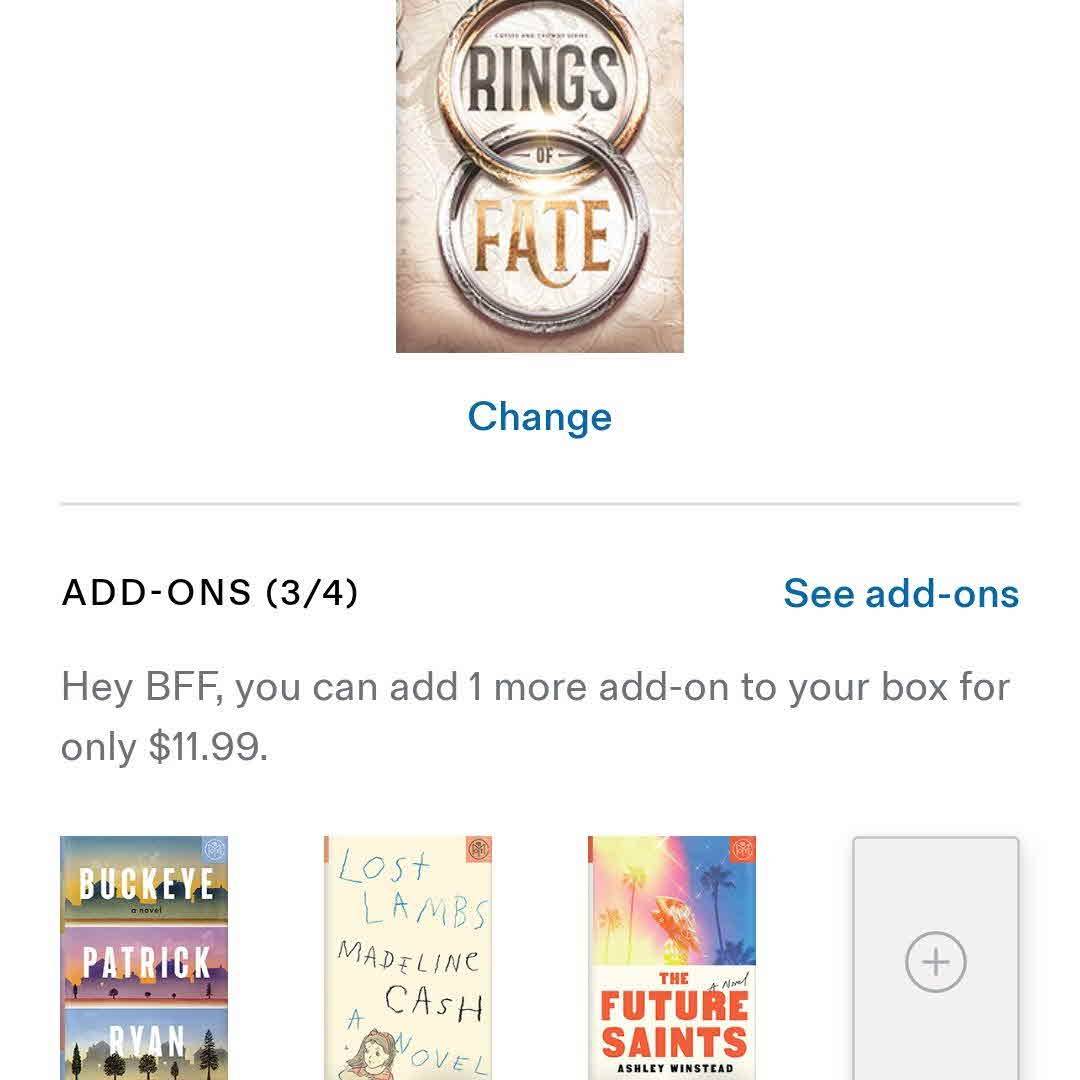The image size is (1080, 1080).
Task: Open the See add-ons link
Action: pos(901,593)
